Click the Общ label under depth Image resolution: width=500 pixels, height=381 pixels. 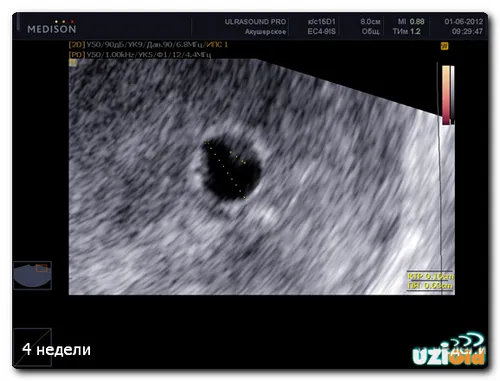coord(371,32)
